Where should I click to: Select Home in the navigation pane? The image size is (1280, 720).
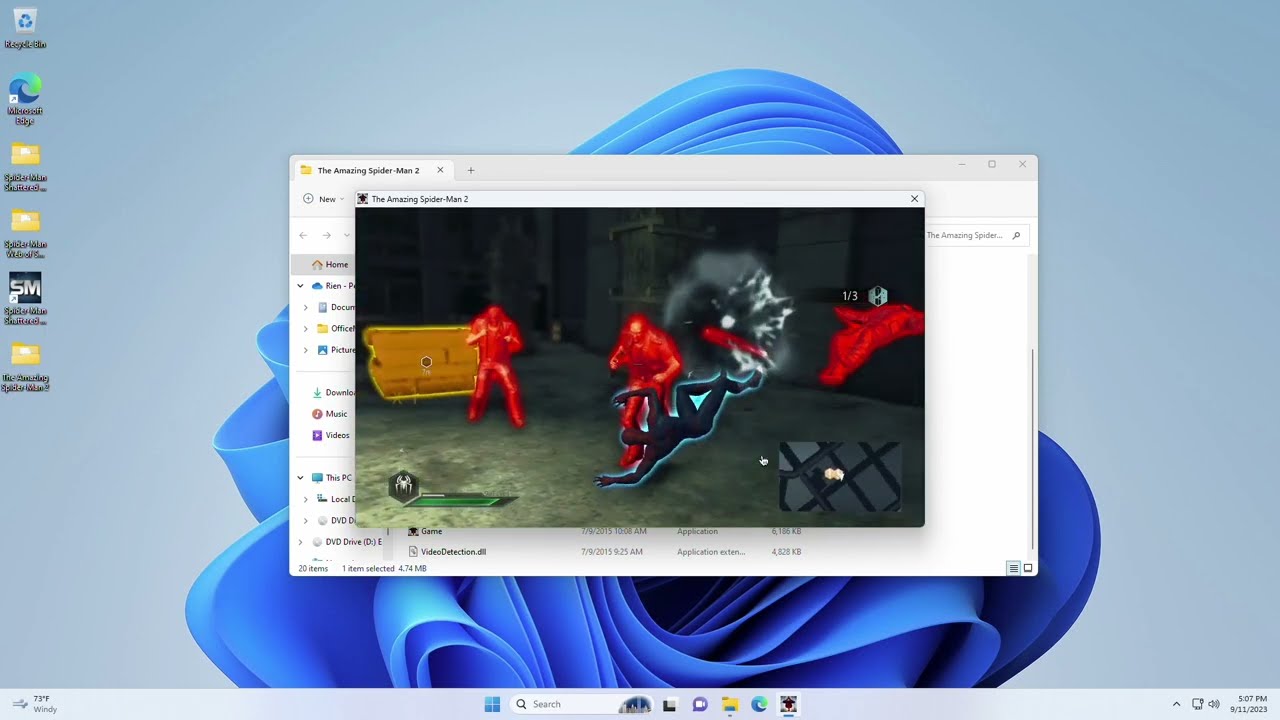[336, 265]
